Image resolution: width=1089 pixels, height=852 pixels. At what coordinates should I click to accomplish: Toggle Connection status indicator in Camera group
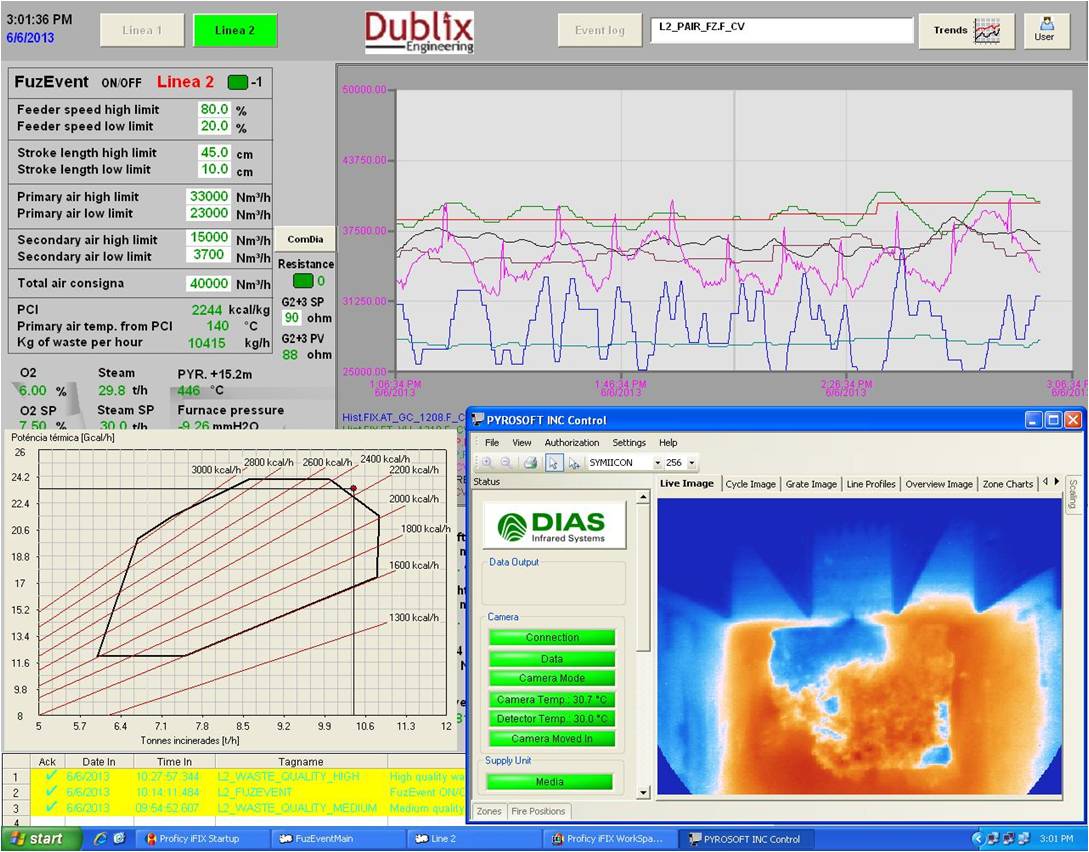tap(552, 637)
